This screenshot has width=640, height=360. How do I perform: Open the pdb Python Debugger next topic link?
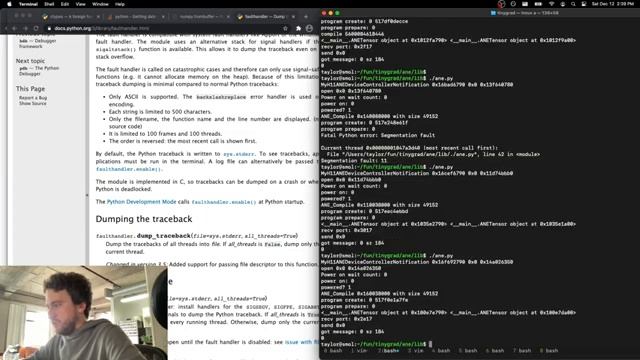(39, 71)
